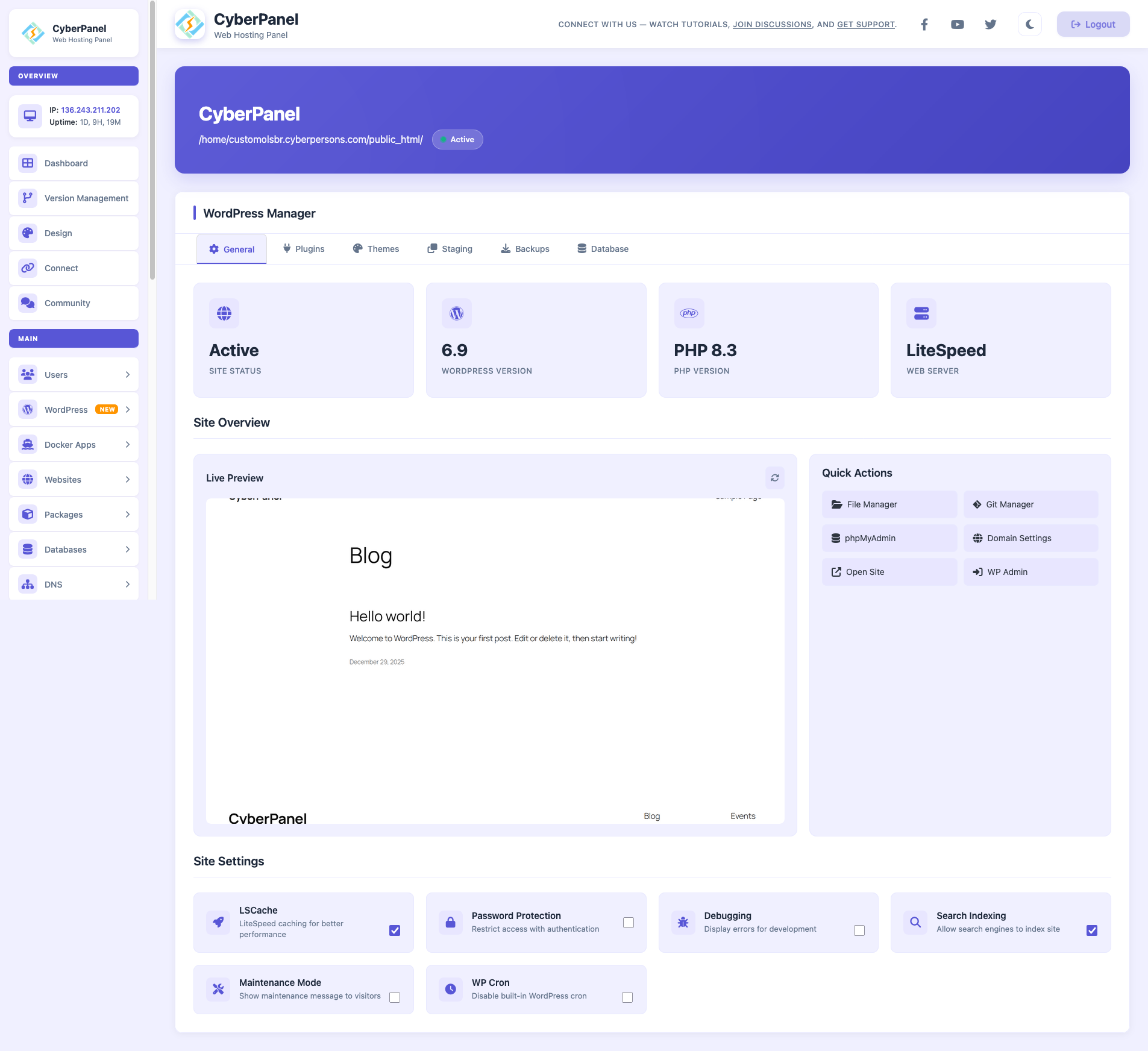Select the Version Management sidebar icon
Screen dimensions: 1148x1051
(28, 198)
